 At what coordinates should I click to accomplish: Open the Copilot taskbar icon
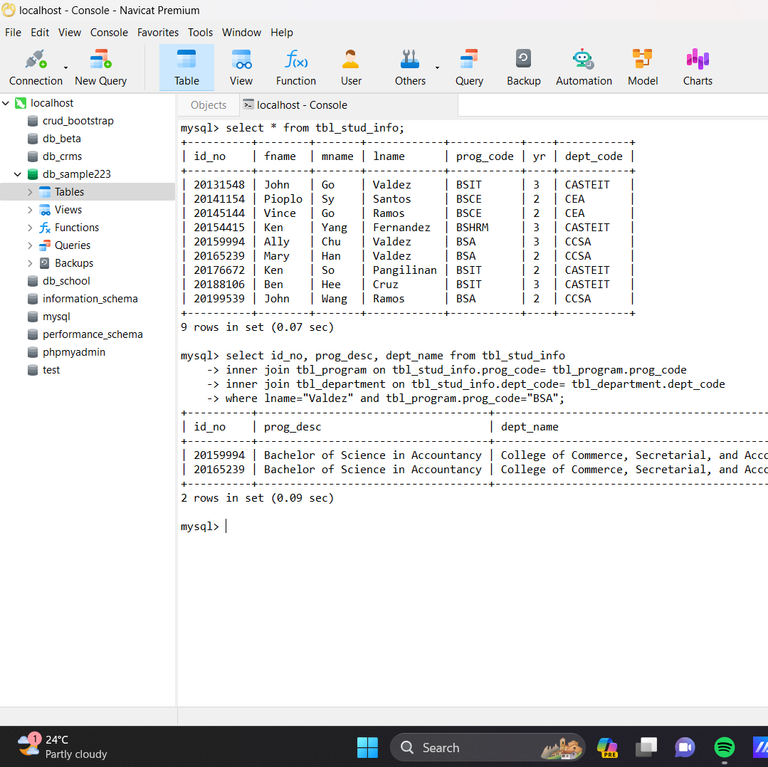click(x=607, y=747)
